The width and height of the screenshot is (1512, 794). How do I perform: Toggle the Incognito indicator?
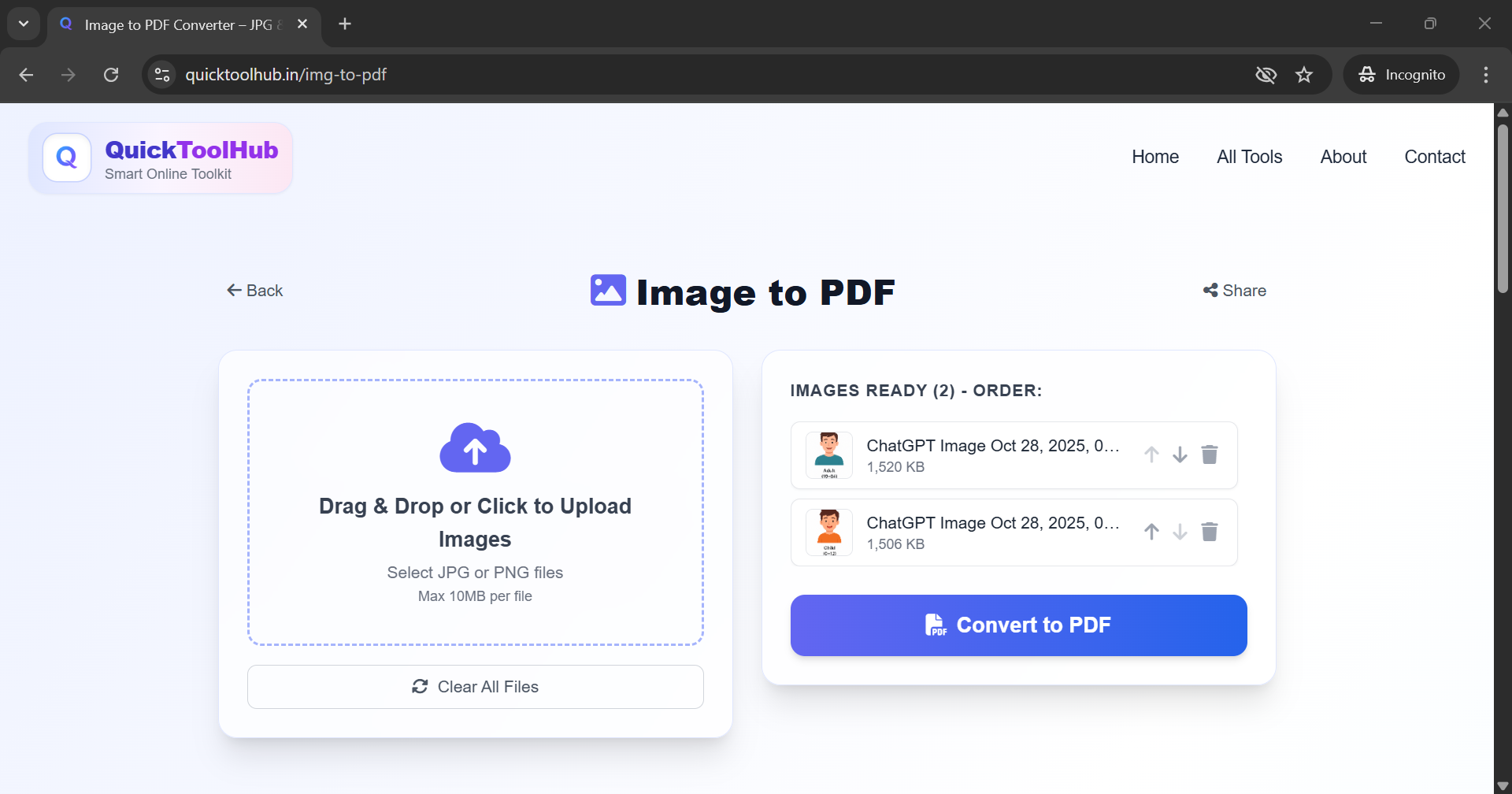[x=1403, y=74]
